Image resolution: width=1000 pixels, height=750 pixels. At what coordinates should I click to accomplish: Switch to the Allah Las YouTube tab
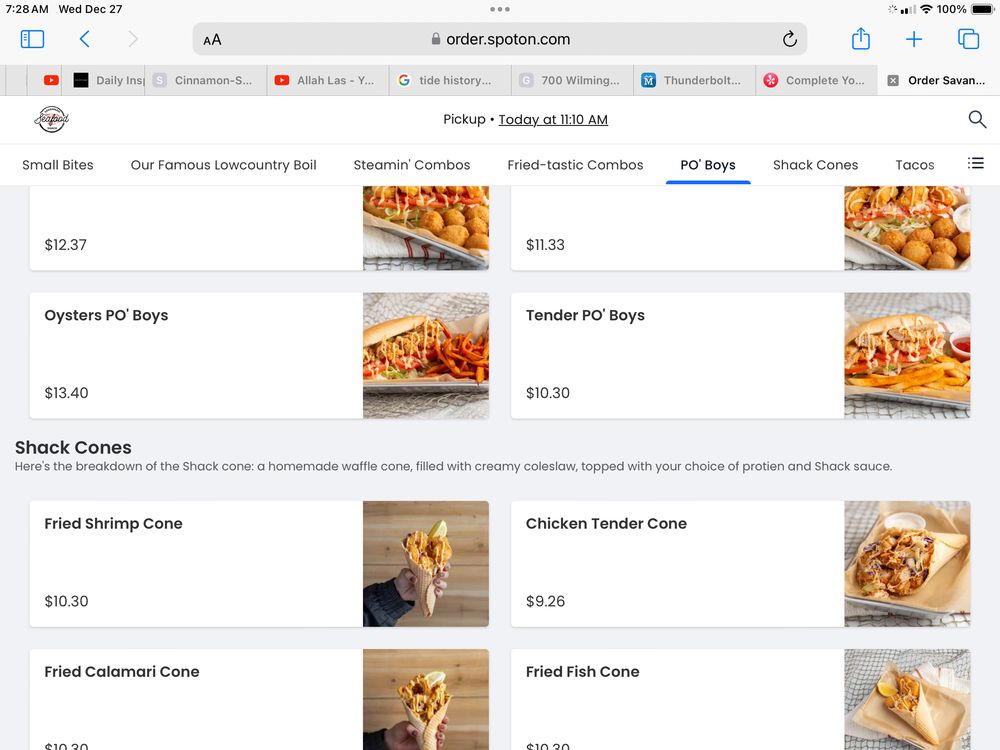coord(328,80)
